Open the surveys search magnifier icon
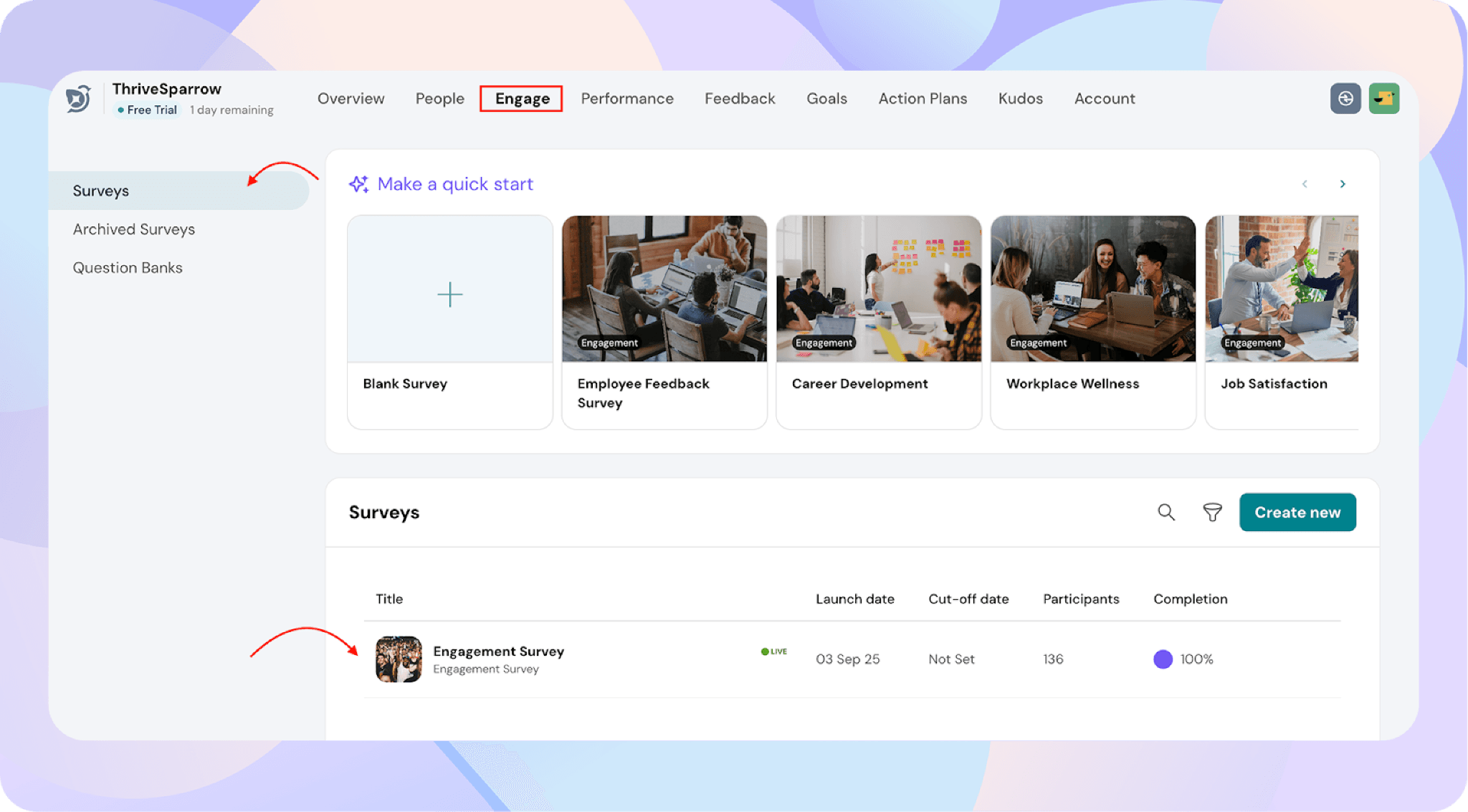This screenshot has height=812, width=1468. [1166, 512]
